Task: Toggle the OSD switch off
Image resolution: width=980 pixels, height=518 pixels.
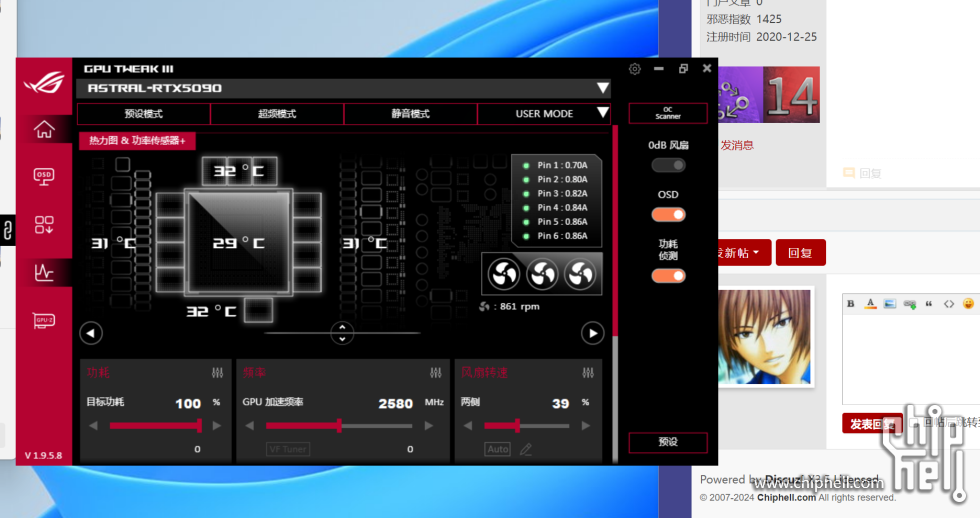Action: 668,214
